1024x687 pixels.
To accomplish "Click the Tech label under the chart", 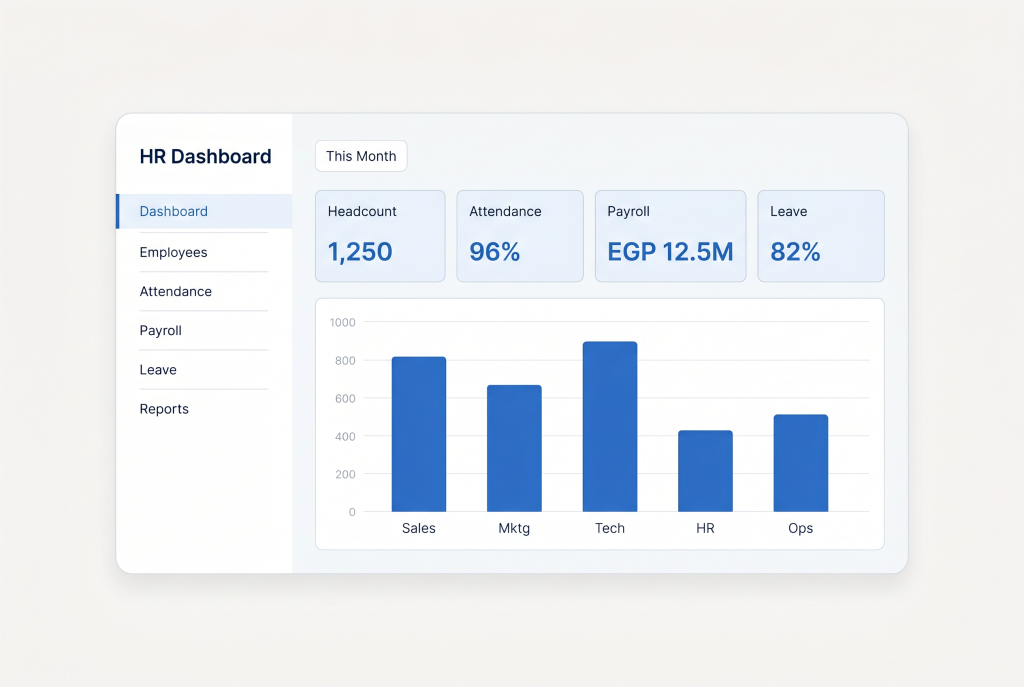I will (x=610, y=528).
